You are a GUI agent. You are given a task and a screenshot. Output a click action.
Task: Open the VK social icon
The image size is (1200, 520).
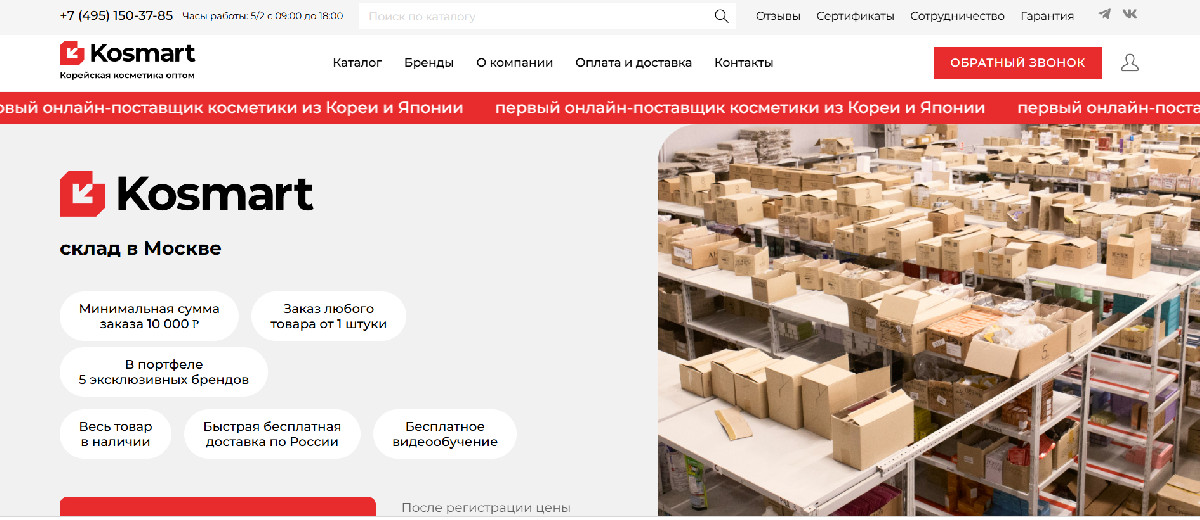[1130, 15]
